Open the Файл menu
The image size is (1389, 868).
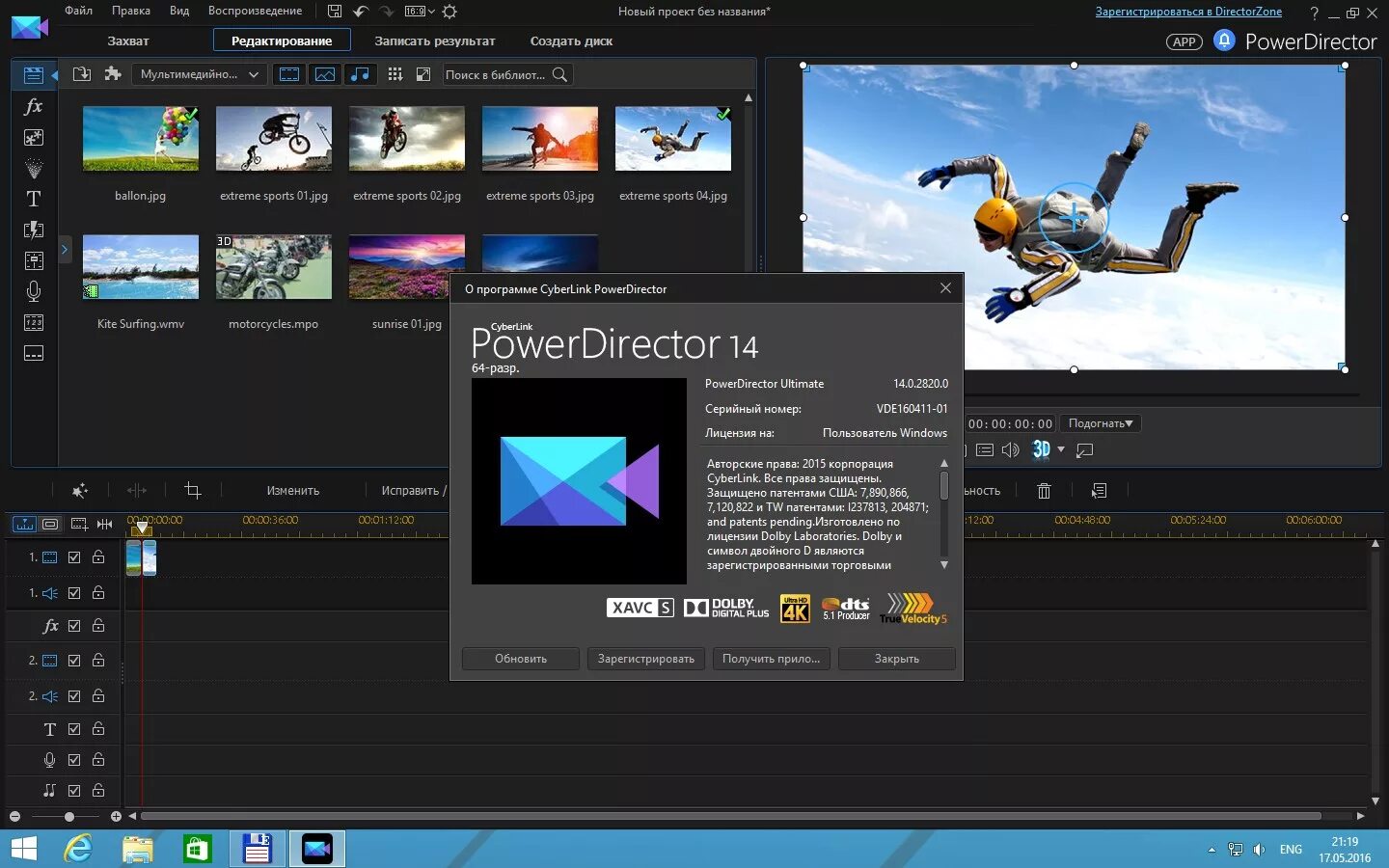[79, 11]
